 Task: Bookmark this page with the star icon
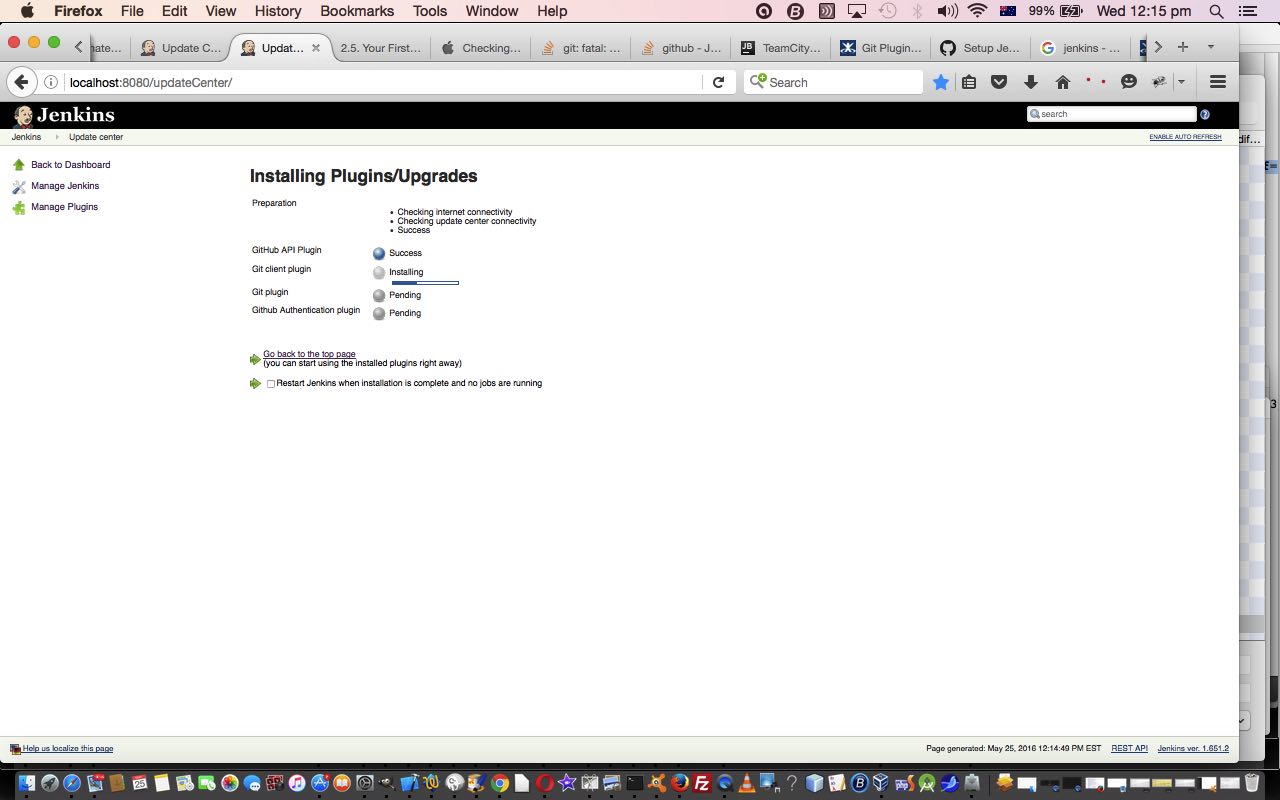(x=941, y=82)
